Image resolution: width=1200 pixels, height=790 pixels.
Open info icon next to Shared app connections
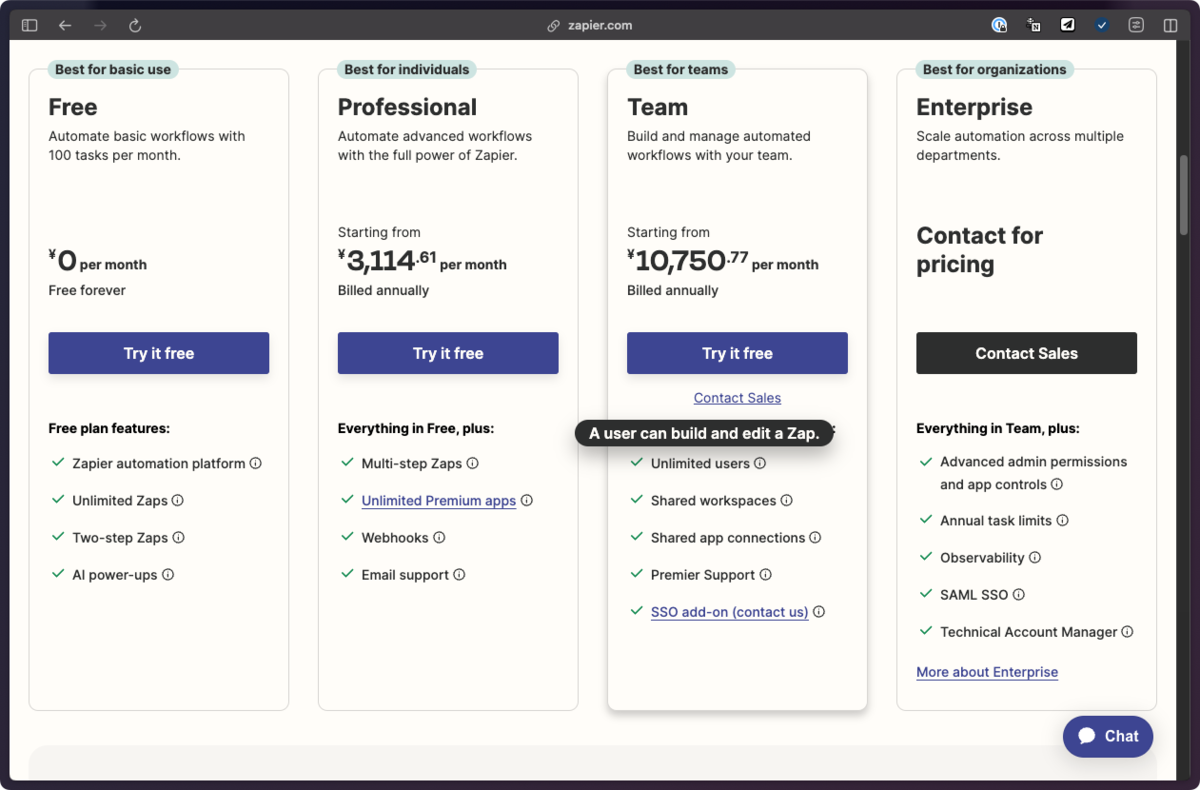(815, 537)
